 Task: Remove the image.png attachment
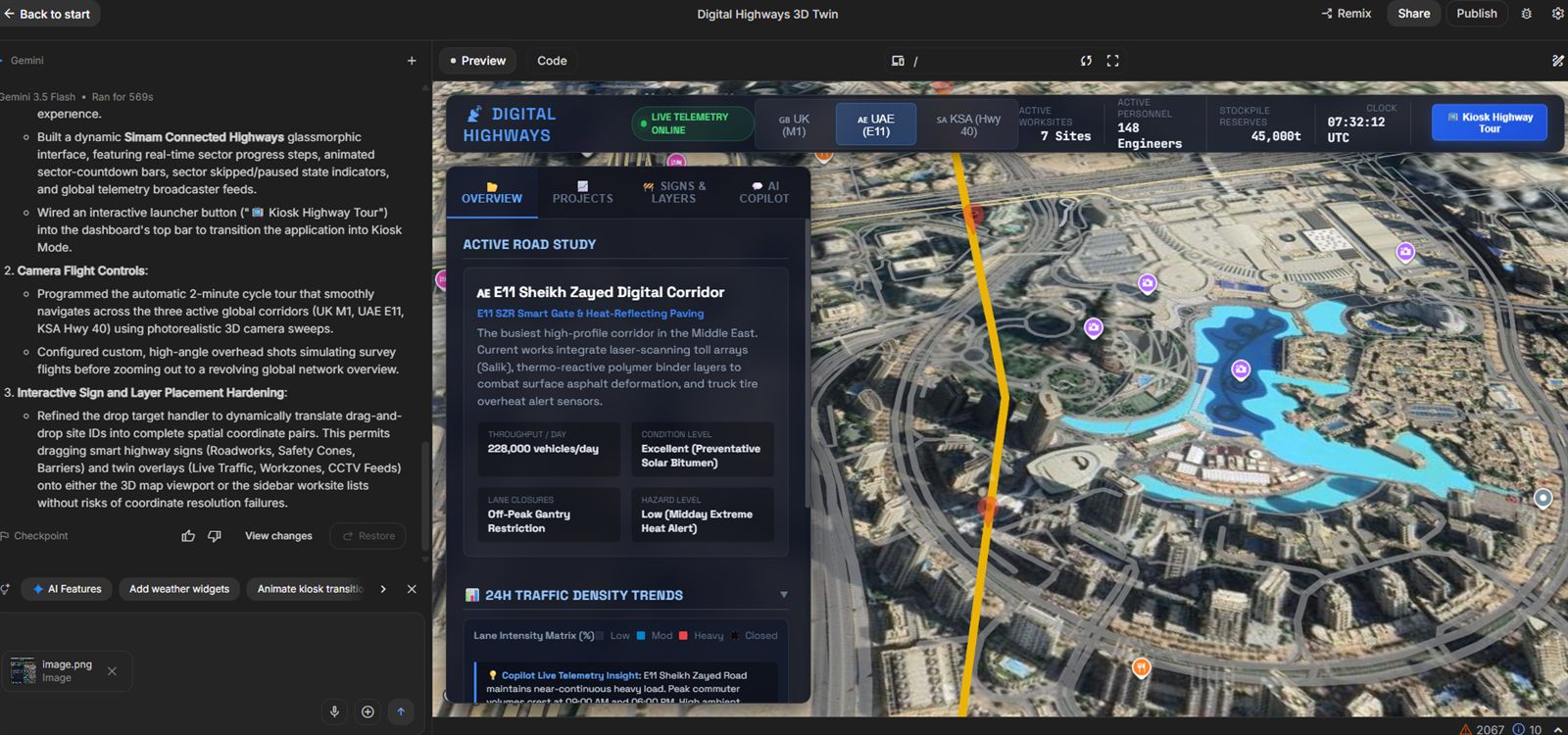[x=112, y=671]
